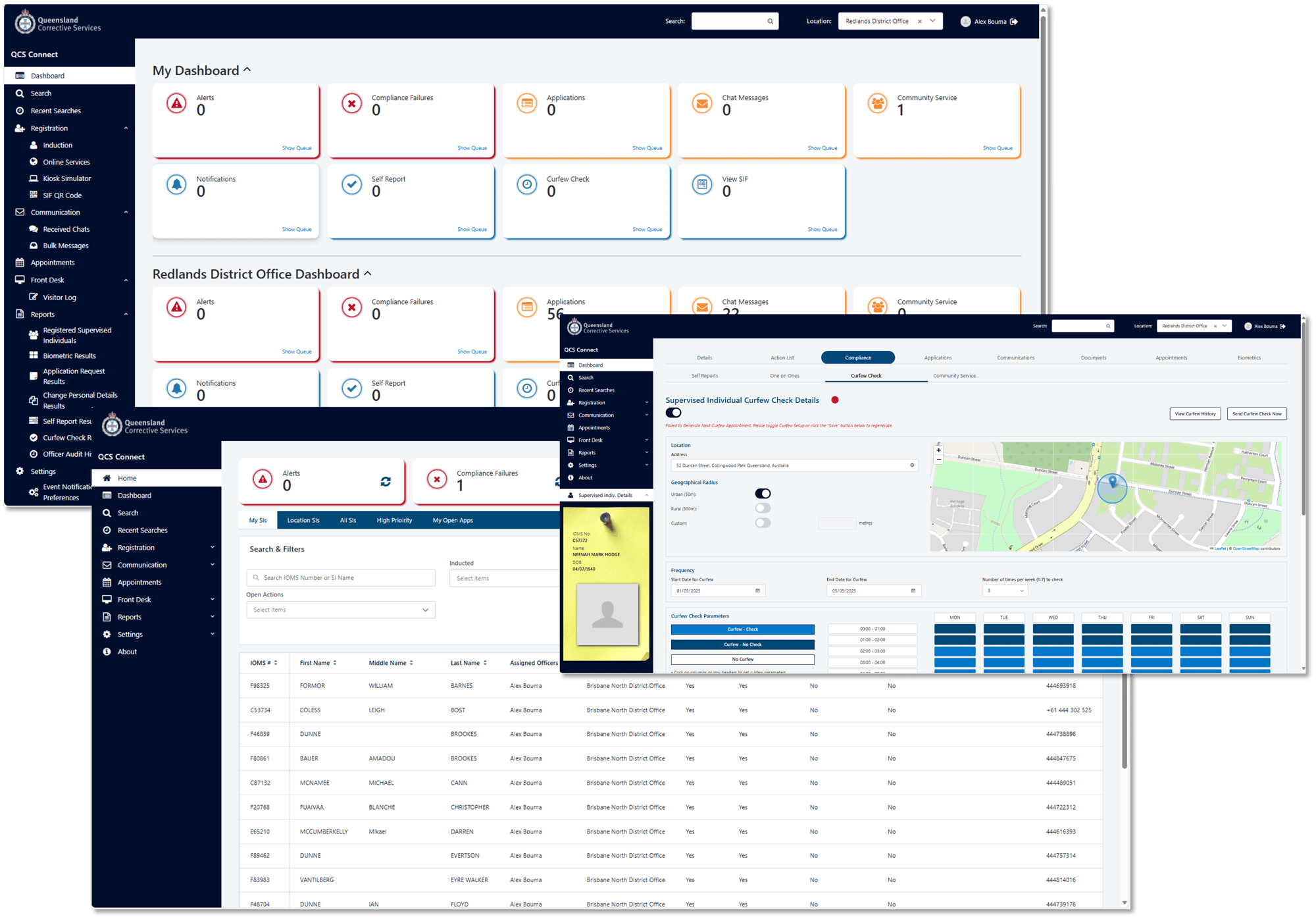Click Chat Messages envelope icon in My Dashboard
The height and width of the screenshot is (919, 1316).
click(702, 104)
